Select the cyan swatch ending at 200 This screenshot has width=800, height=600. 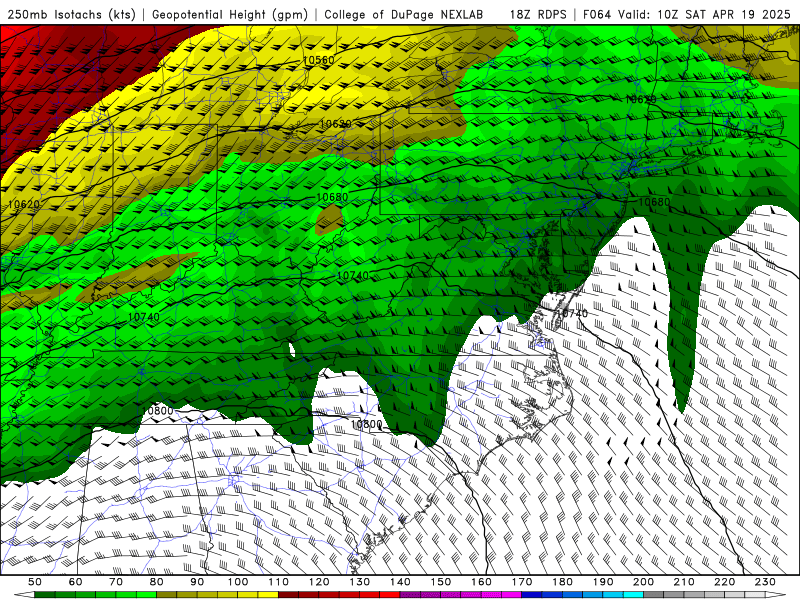click(x=633, y=595)
